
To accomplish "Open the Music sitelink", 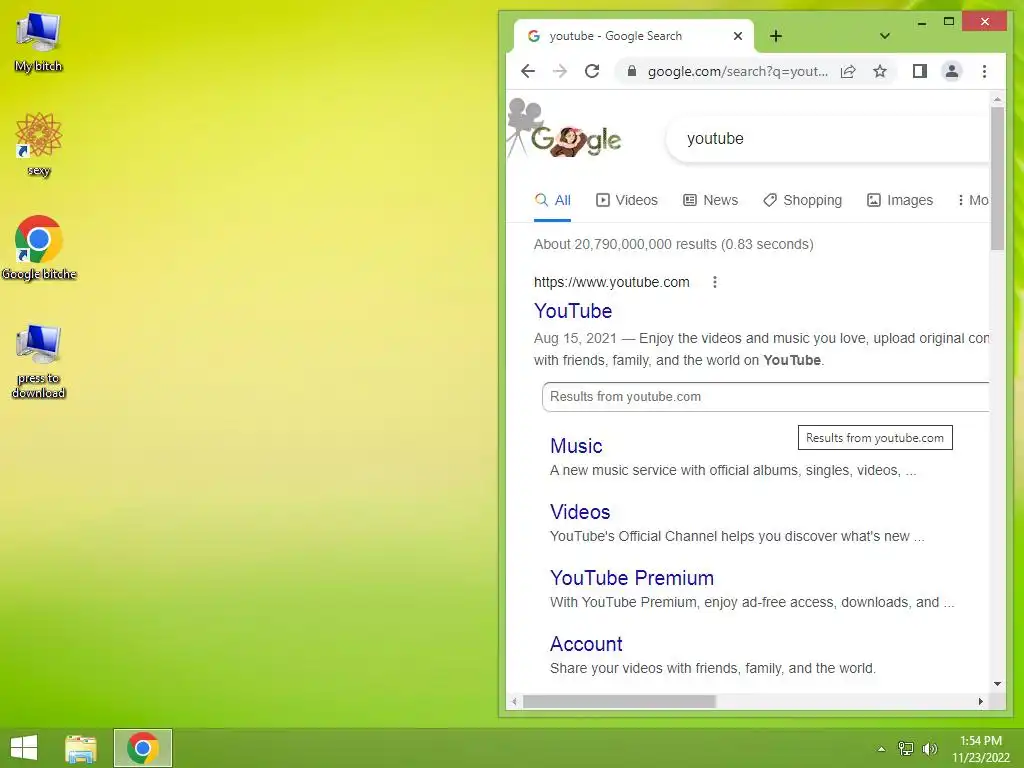I will tap(576, 445).
